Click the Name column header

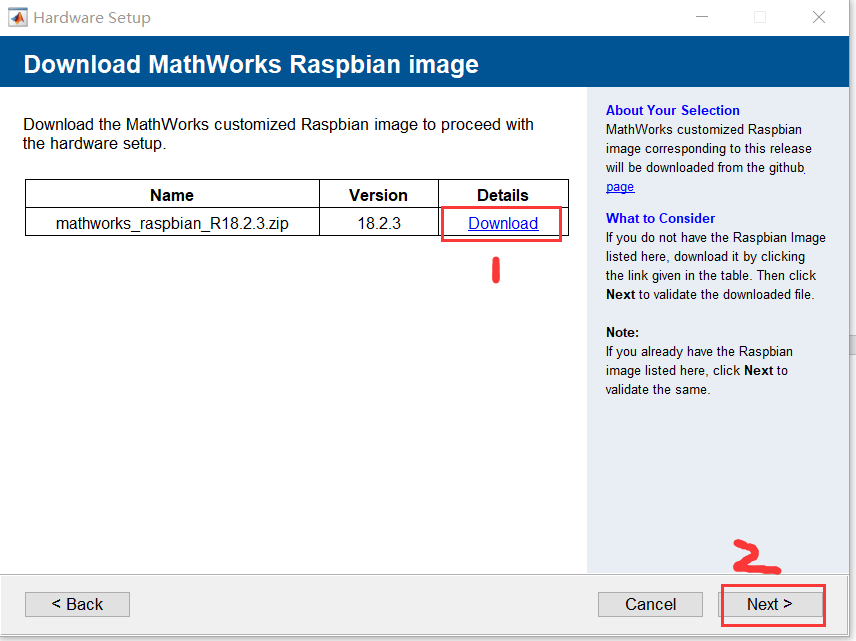click(x=172, y=195)
